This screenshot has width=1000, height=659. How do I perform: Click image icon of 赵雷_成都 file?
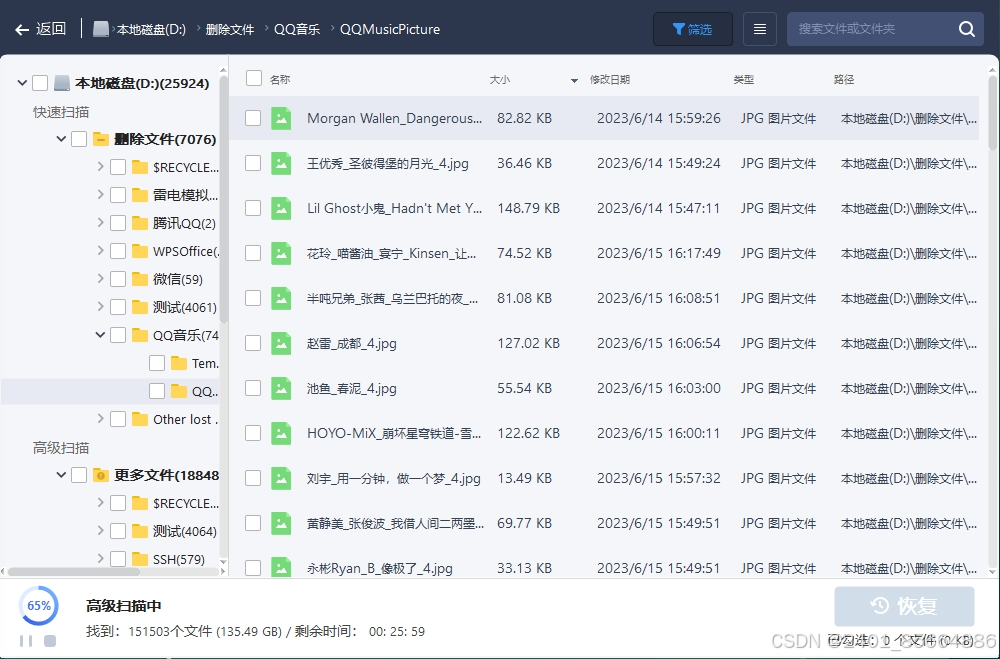(281, 343)
